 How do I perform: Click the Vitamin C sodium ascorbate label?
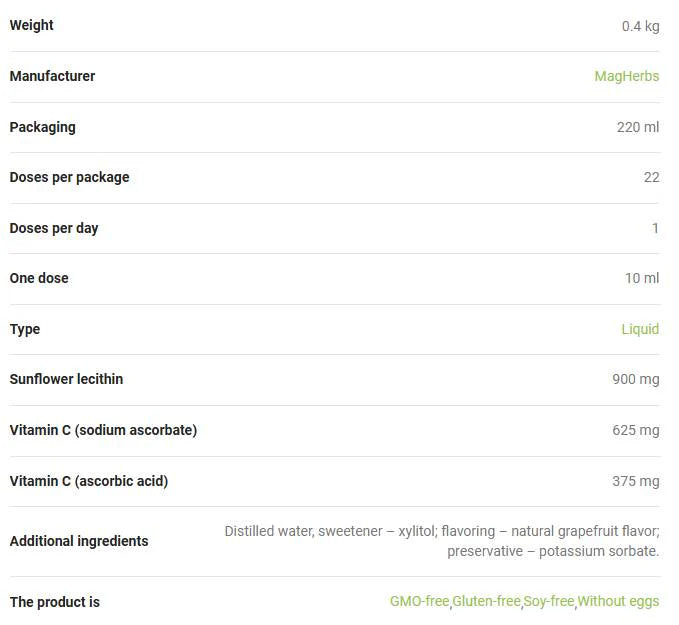pyautogui.click(x=103, y=430)
